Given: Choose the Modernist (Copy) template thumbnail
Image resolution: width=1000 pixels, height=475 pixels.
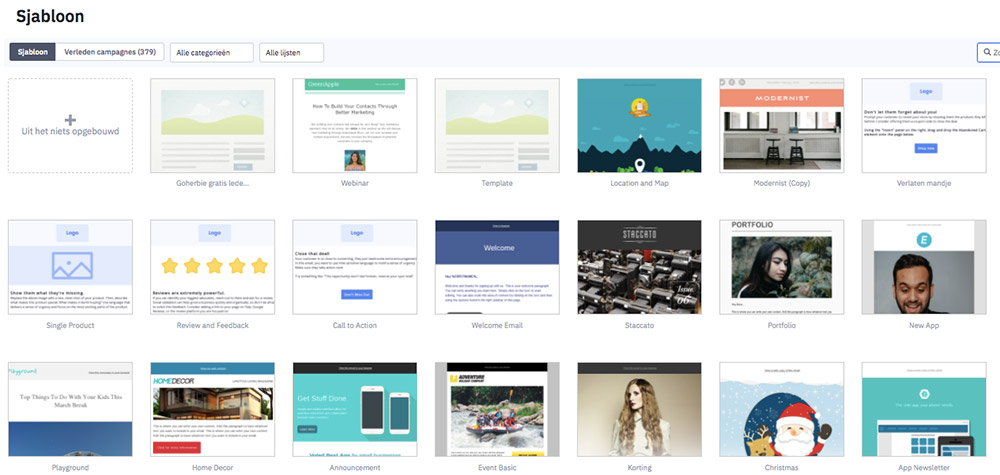Looking at the screenshot, I should tap(782, 126).
